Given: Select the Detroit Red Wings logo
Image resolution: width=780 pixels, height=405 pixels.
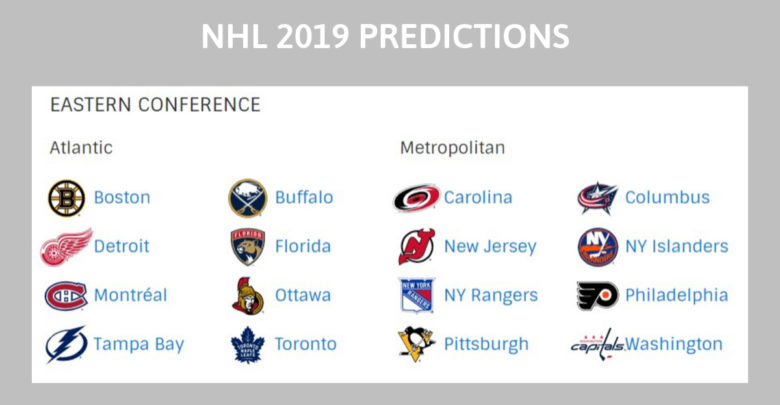Looking at the screenshot, I should 66,247.
